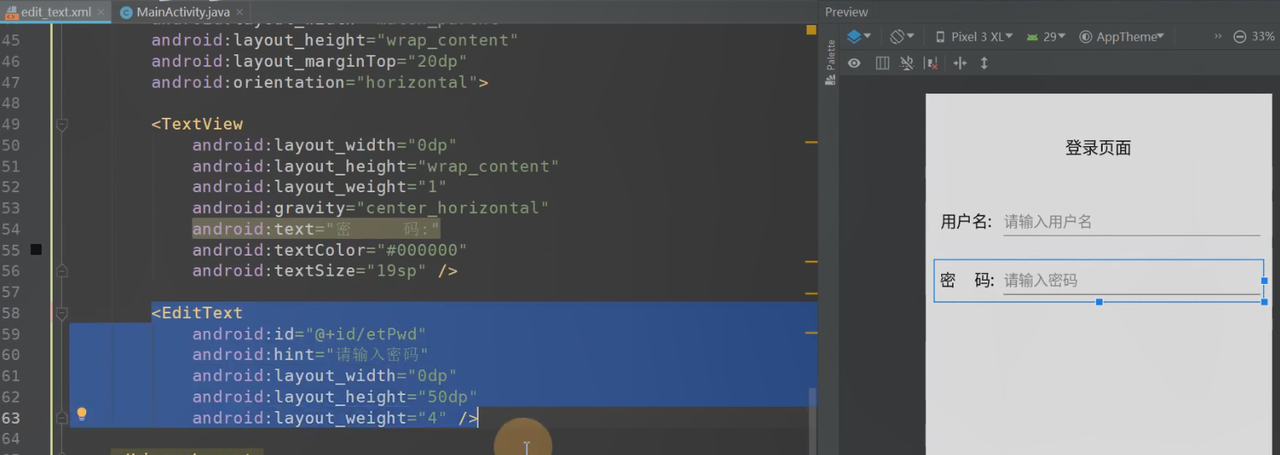Click the <EditText tag on line 58
The image size is (1280, 455).
(197, 313)
